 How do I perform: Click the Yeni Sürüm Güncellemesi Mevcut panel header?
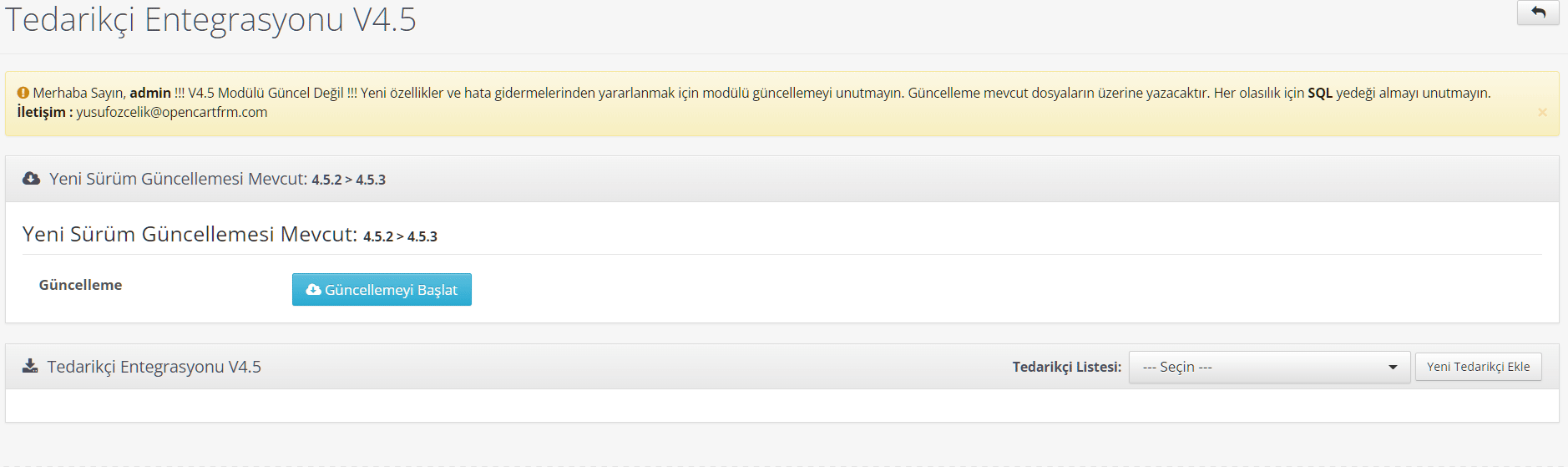[782, 179]
